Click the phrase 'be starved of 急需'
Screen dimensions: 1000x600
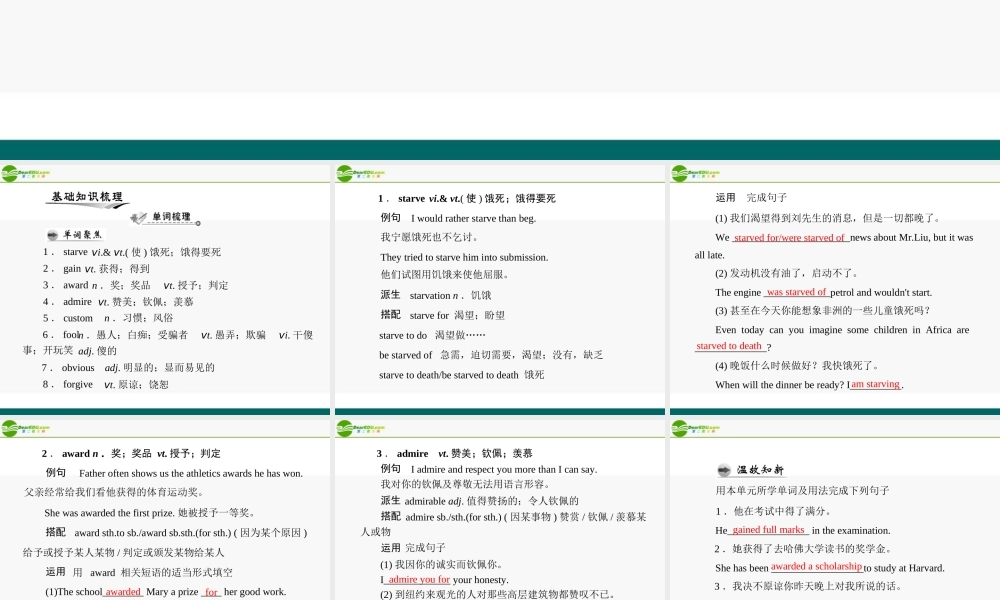[x=491, y=355]
